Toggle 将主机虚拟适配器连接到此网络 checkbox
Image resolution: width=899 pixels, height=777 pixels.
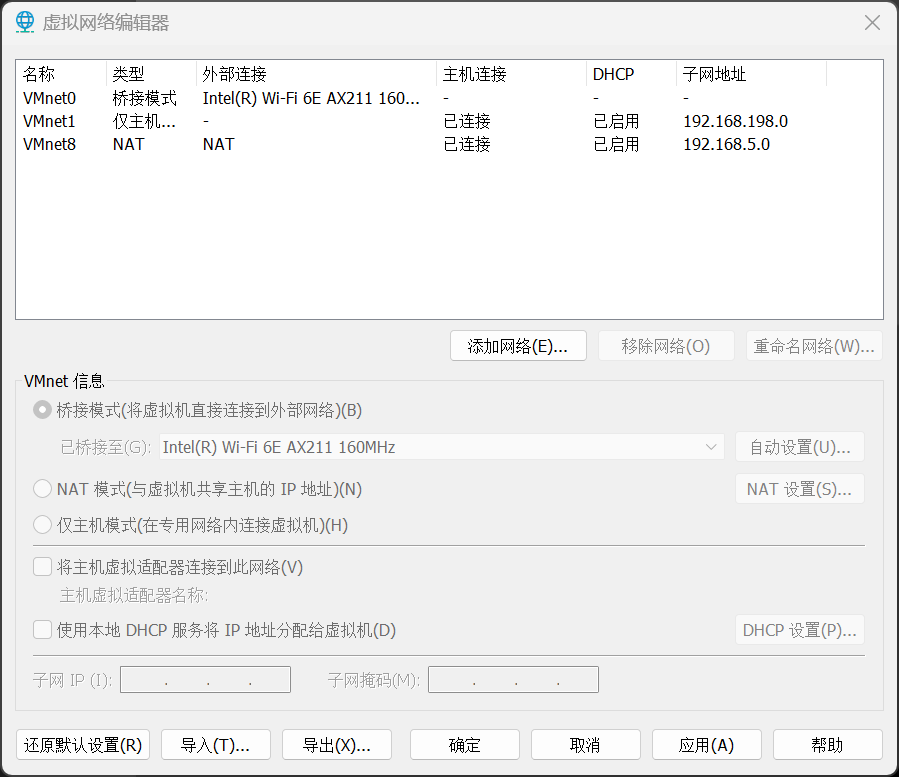[x=42, y=567]
